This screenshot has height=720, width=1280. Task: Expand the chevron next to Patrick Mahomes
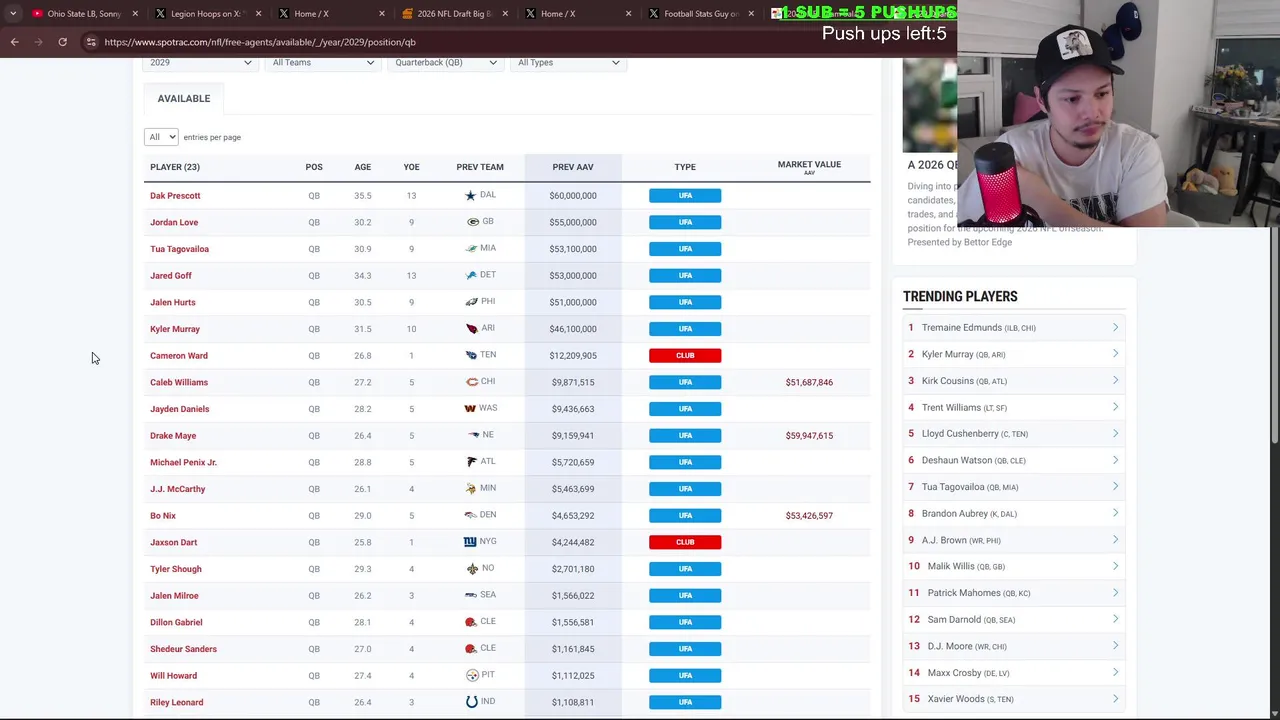point(1115,592)
